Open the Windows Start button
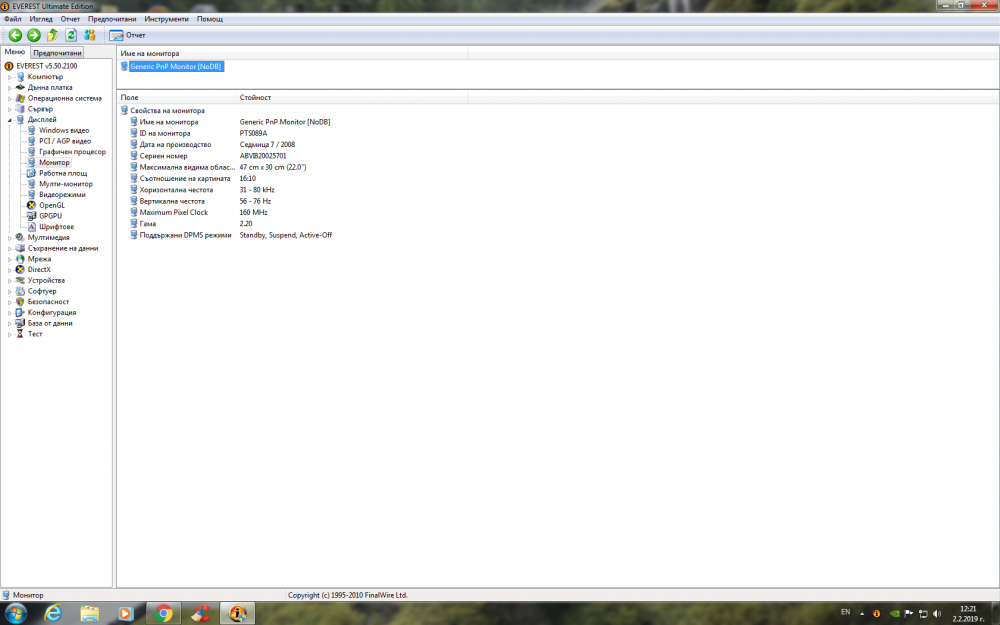Screen dimensions: 1000x625 (14, 614)
